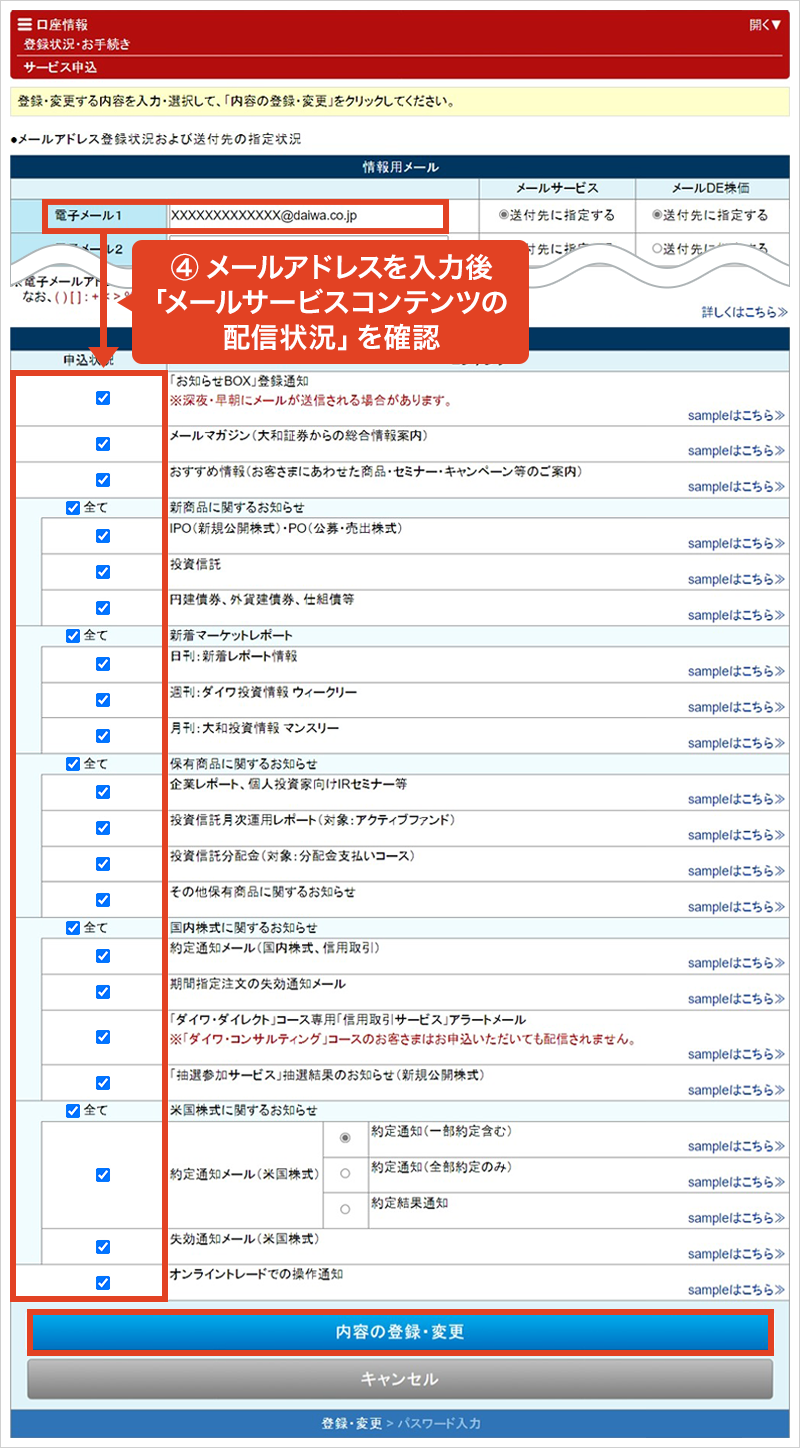Toggle 全て checkbox for 新着マーケットレポート
Screen dimensions: 800x1448
pyautogui.click(x=72, y=635)
